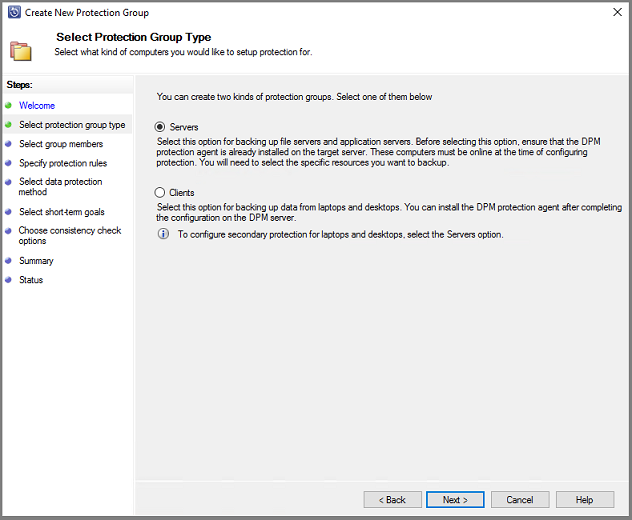Click the DPM app icon in title bar
The width and height of the screenshot is (632, 520).
point(14,12)
